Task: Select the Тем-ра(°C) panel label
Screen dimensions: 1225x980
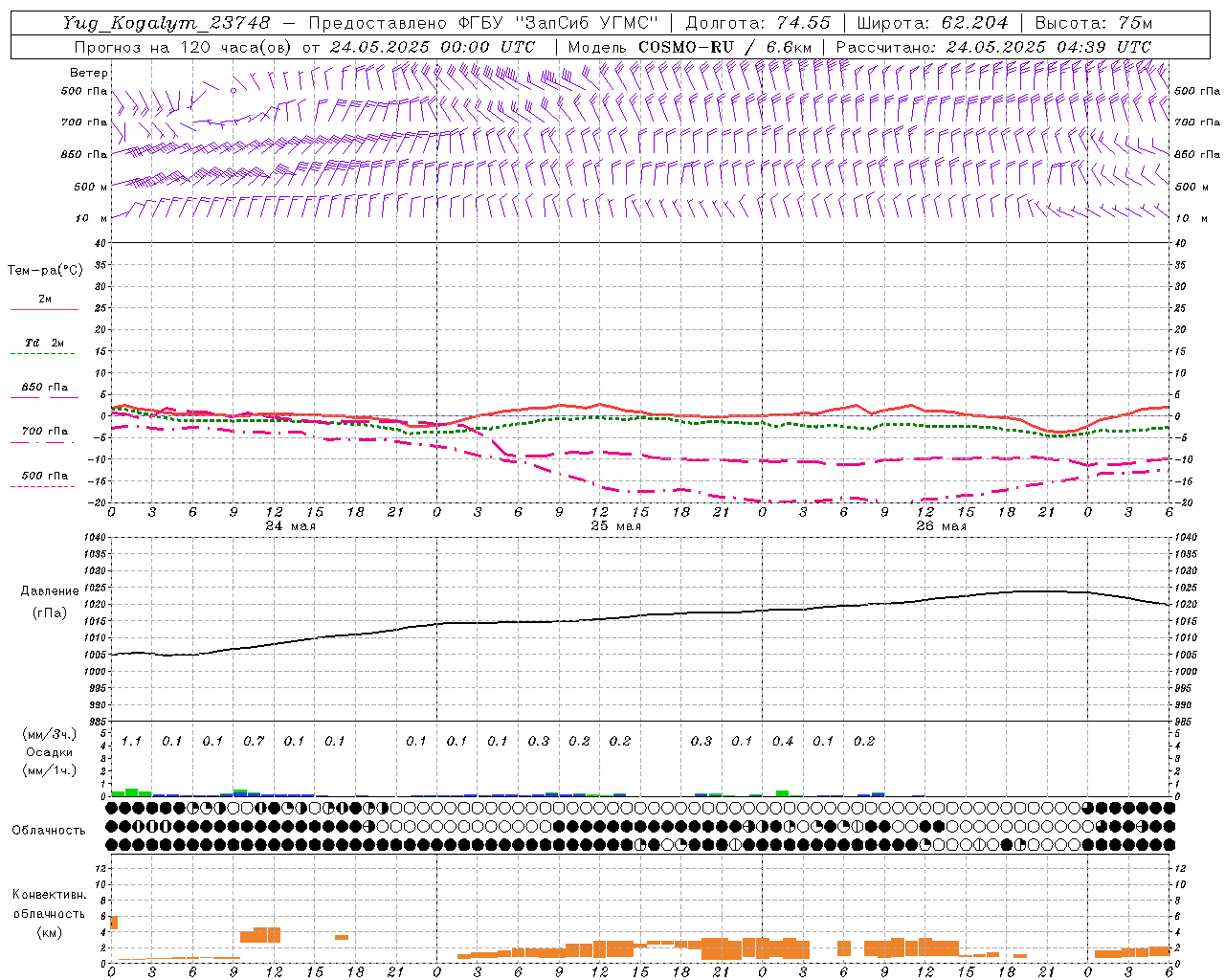Action: (x=45, y=271)
